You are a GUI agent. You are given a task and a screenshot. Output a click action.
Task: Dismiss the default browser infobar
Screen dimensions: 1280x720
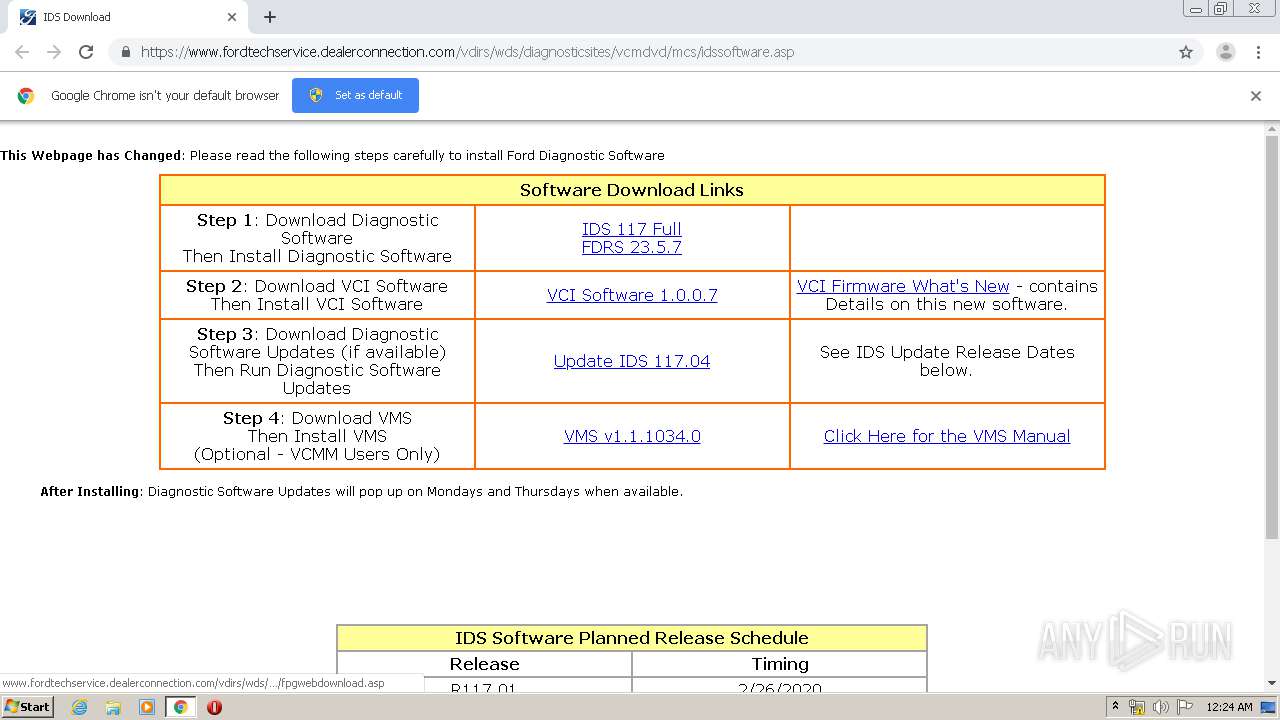(x=1256, y=96)
